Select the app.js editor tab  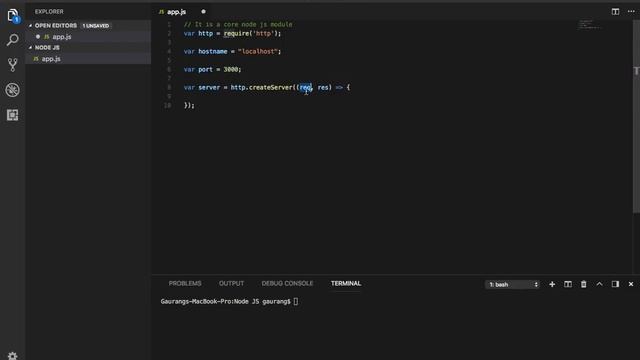coord(176,12)
